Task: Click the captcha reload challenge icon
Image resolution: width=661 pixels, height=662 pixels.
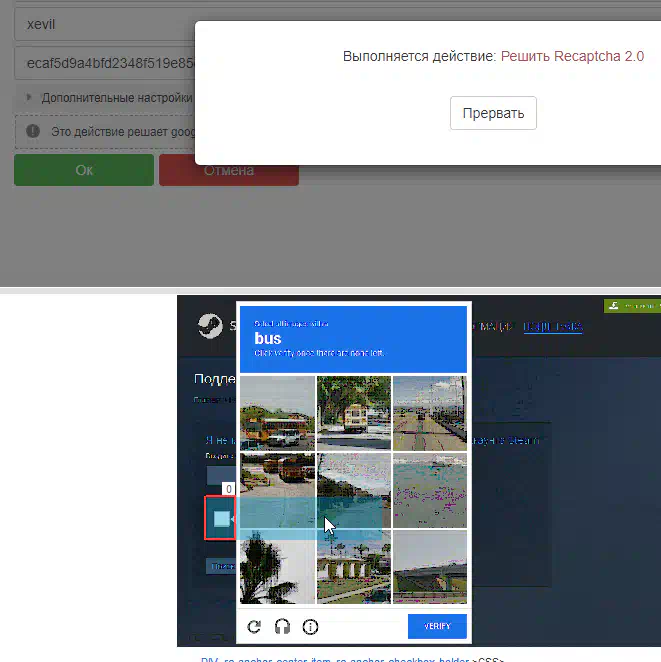Action: pyautogui.click(x=254, y=627)
